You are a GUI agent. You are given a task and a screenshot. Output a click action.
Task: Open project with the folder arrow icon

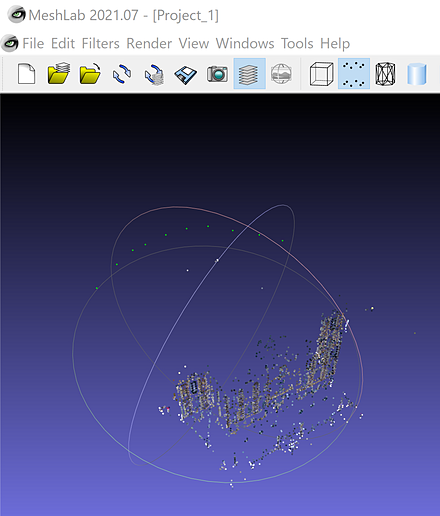pos(90,74)
